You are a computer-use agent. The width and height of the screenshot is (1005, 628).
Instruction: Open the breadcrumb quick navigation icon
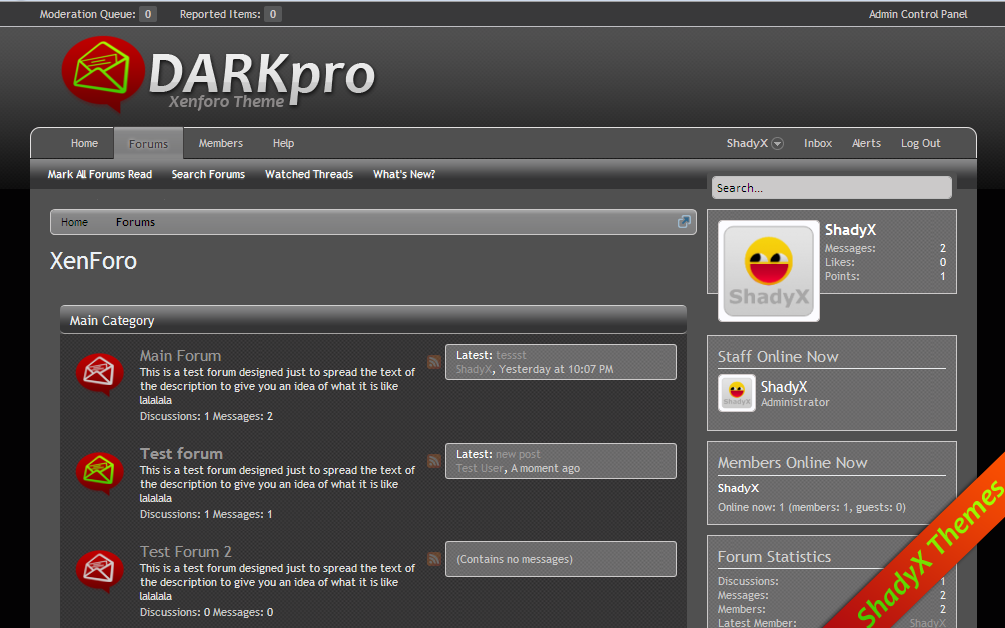point(684,222)
